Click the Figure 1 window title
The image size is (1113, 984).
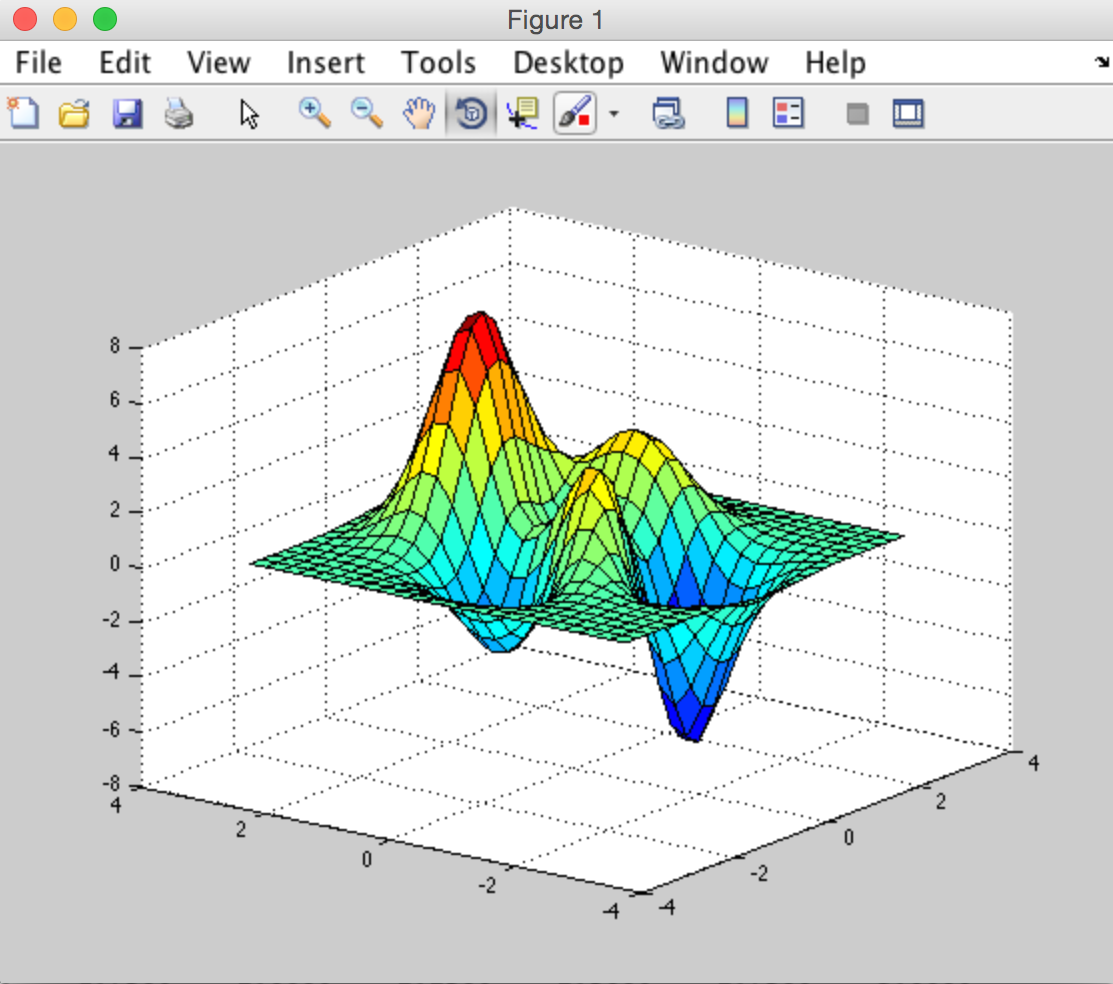[555, 20]
